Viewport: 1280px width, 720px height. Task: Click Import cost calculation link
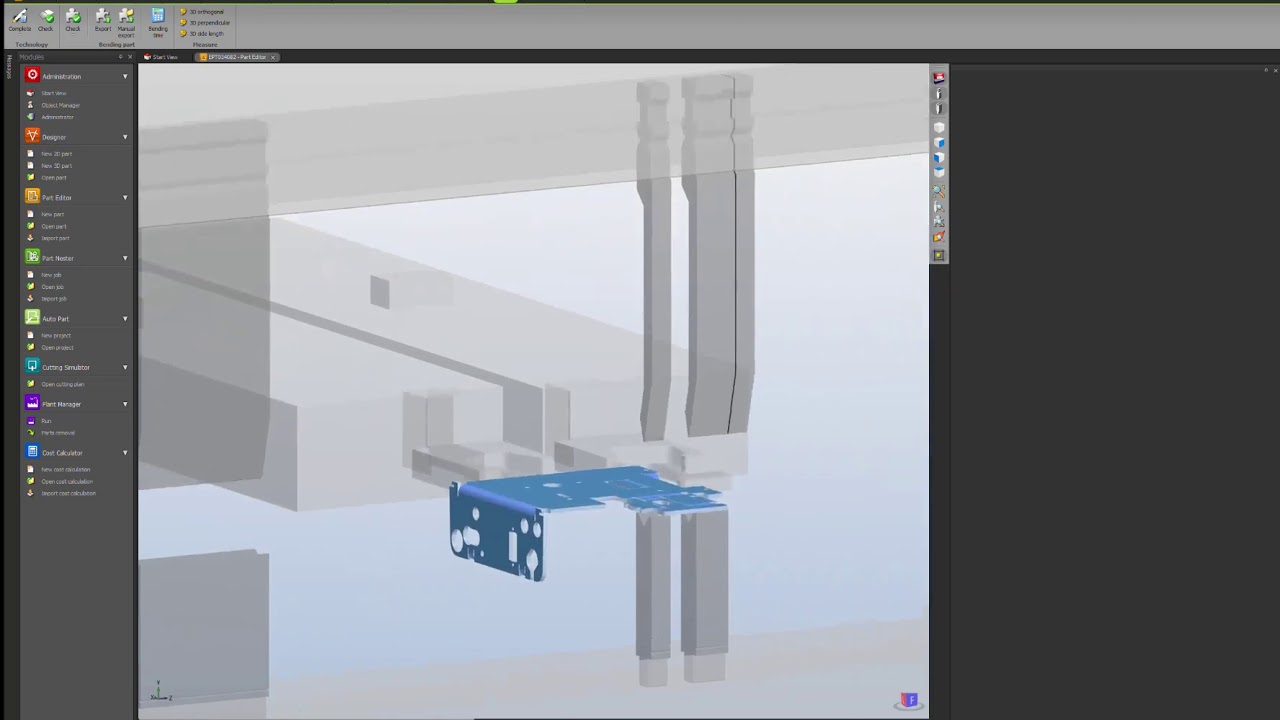point(68,494)
